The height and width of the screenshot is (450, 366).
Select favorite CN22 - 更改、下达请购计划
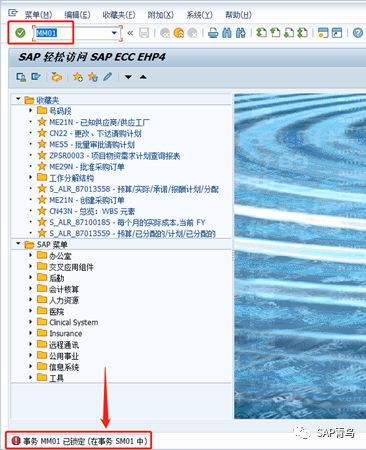pos(95,133)
